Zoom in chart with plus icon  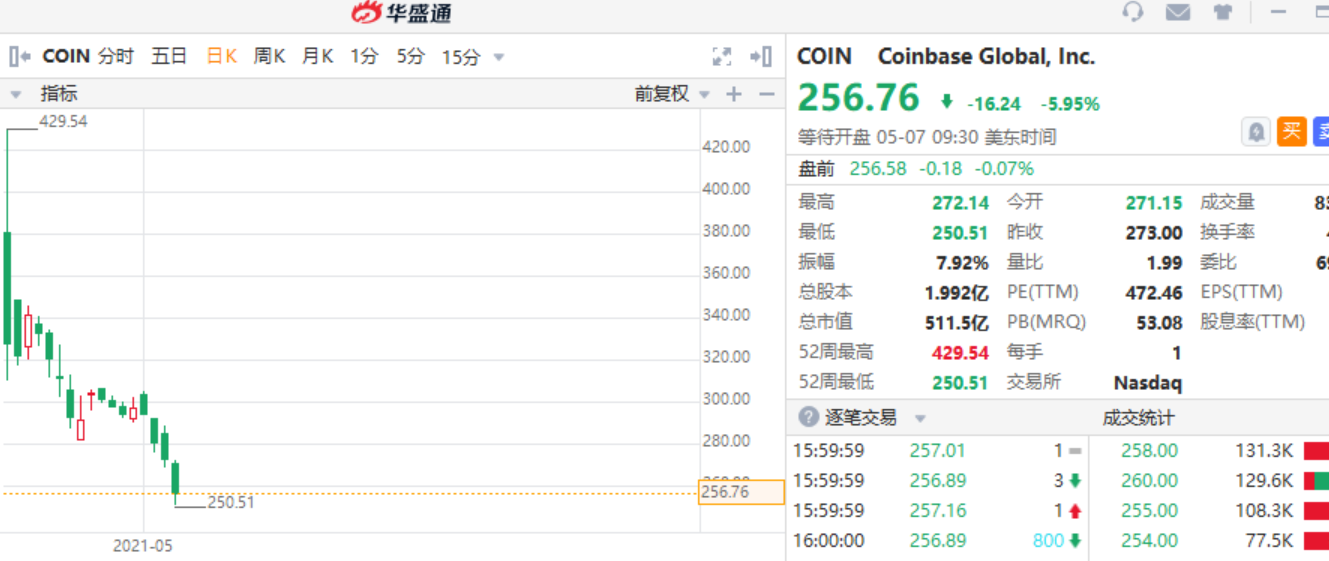[734, 94]
